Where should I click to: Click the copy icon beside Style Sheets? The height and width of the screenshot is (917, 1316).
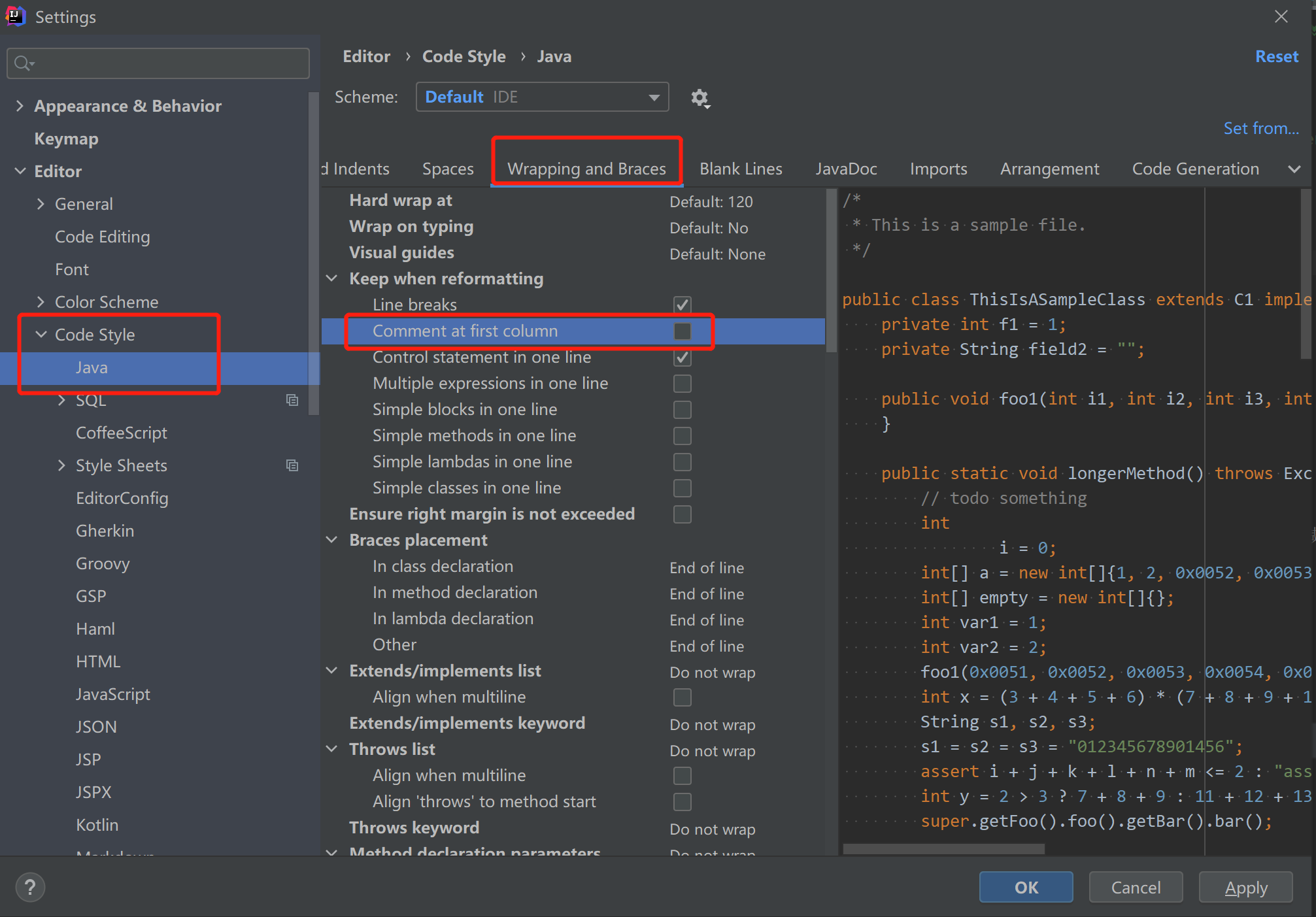[x=292, y=465]
